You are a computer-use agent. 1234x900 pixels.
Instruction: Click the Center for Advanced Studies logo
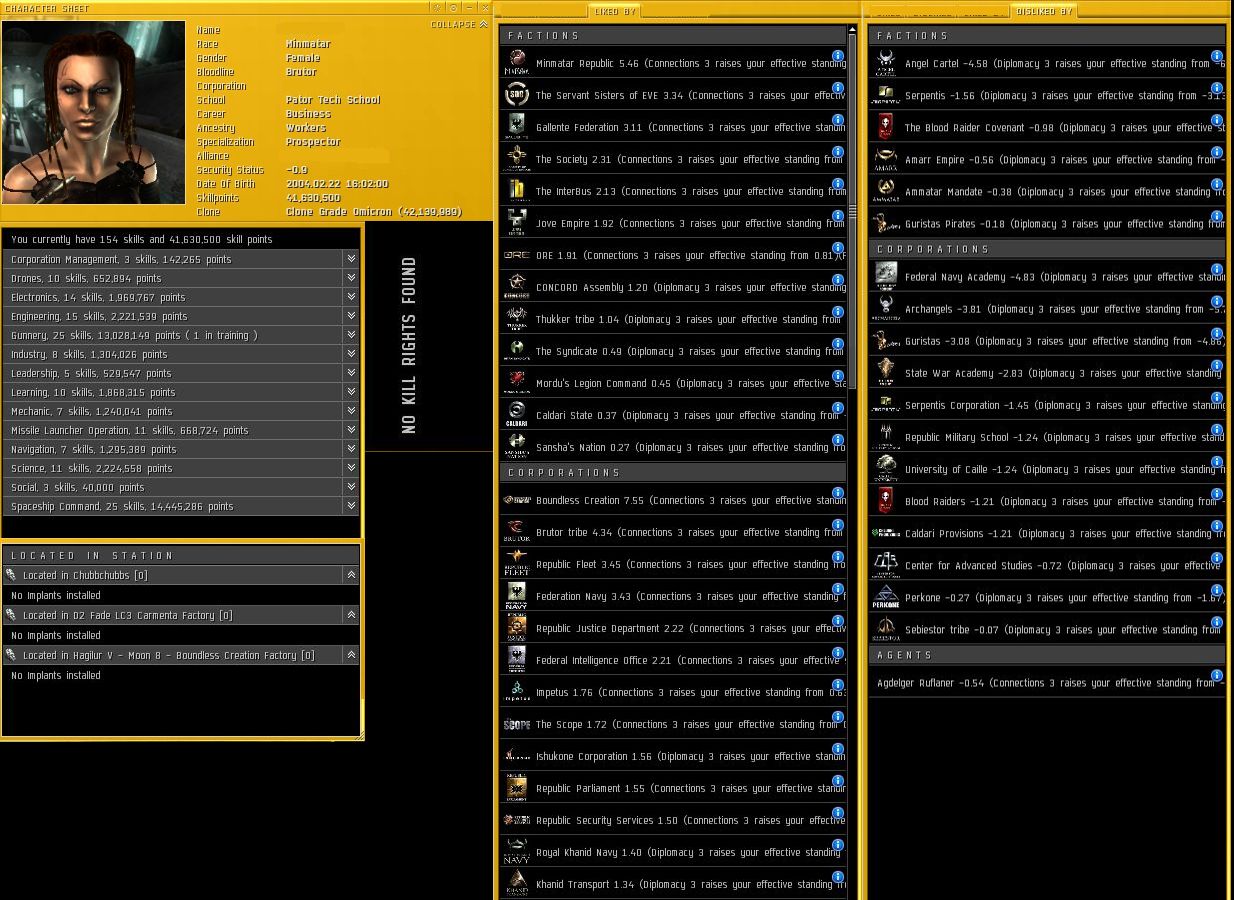pyautogui.click(x=885, y=565)
